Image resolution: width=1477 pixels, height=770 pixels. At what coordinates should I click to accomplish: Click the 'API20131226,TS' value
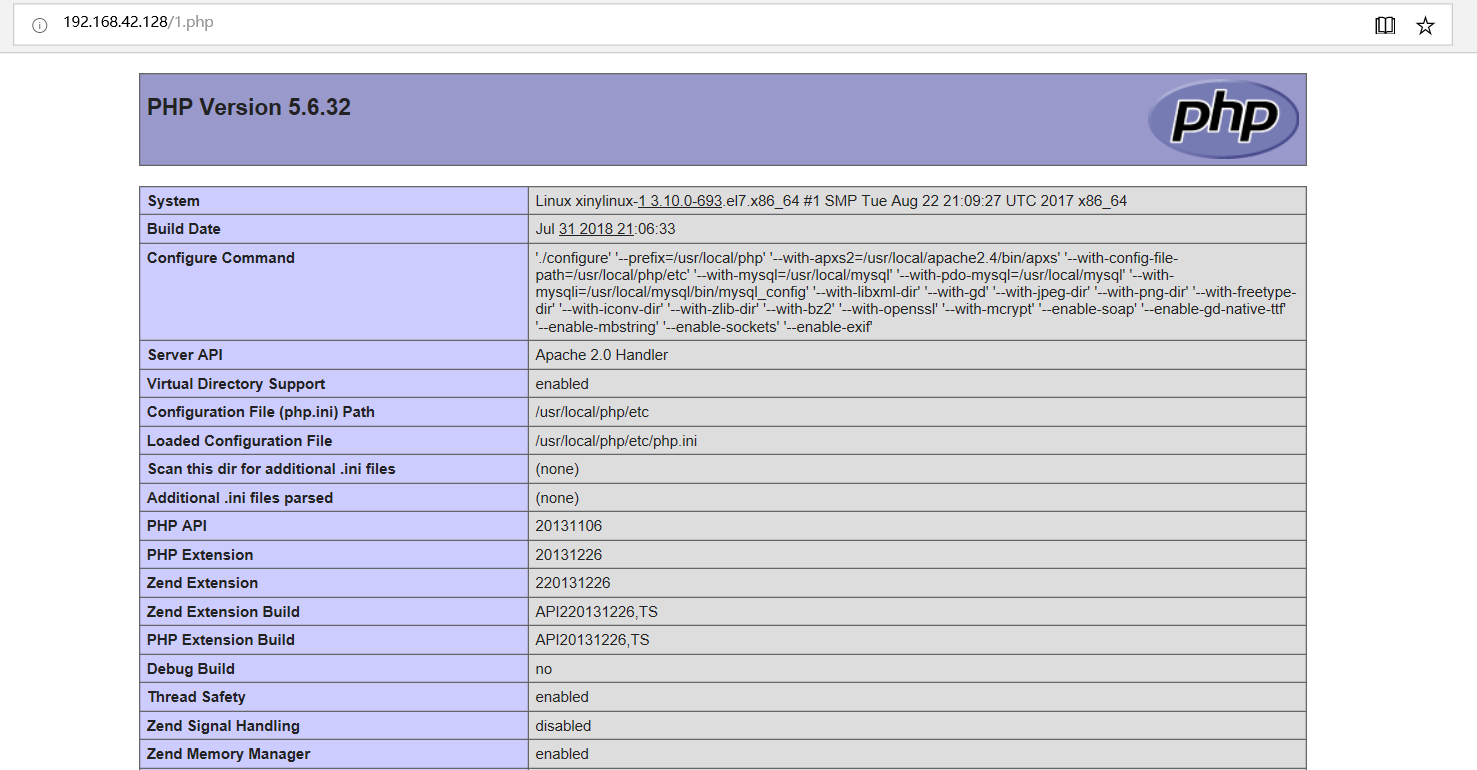(x=593, y=640)
